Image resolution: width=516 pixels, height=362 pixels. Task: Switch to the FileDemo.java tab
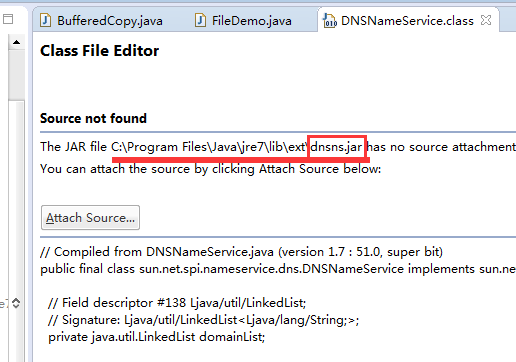point(243,21)
